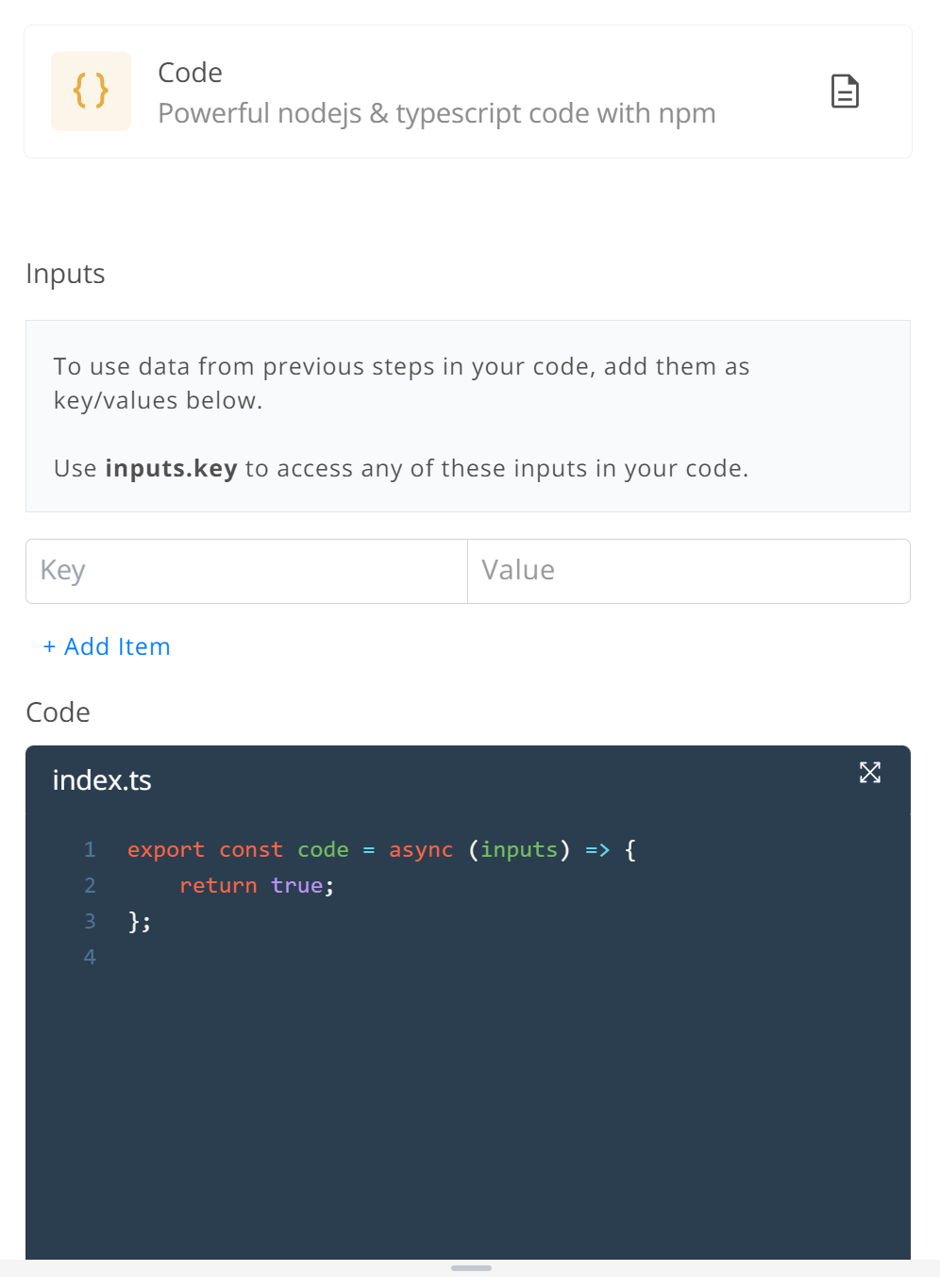Open the documentation file icon
The width and height of the screenshot is (940, 1288).
click(x=845, y=92)
